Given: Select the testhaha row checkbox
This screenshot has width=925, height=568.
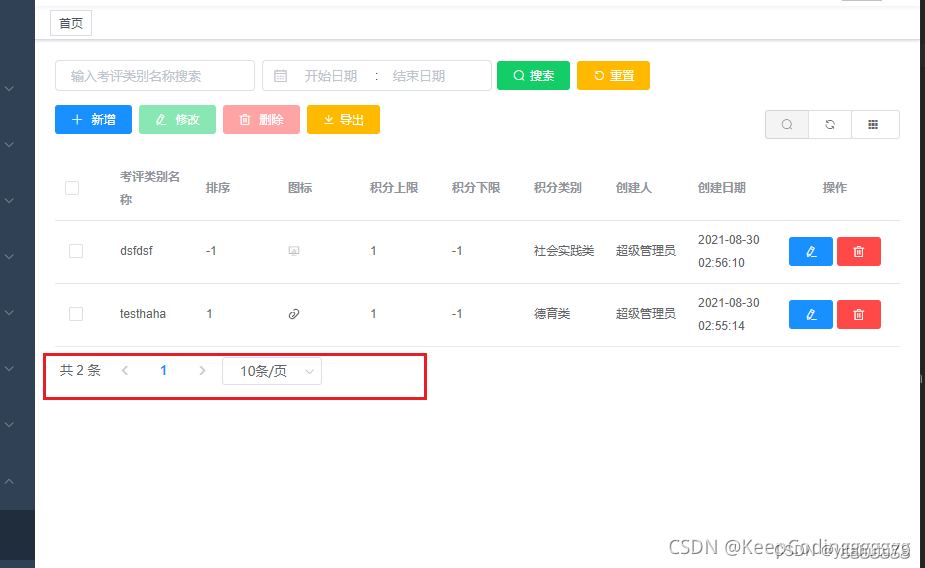Looking at the screenshot, I should click(x=76, y=314).
